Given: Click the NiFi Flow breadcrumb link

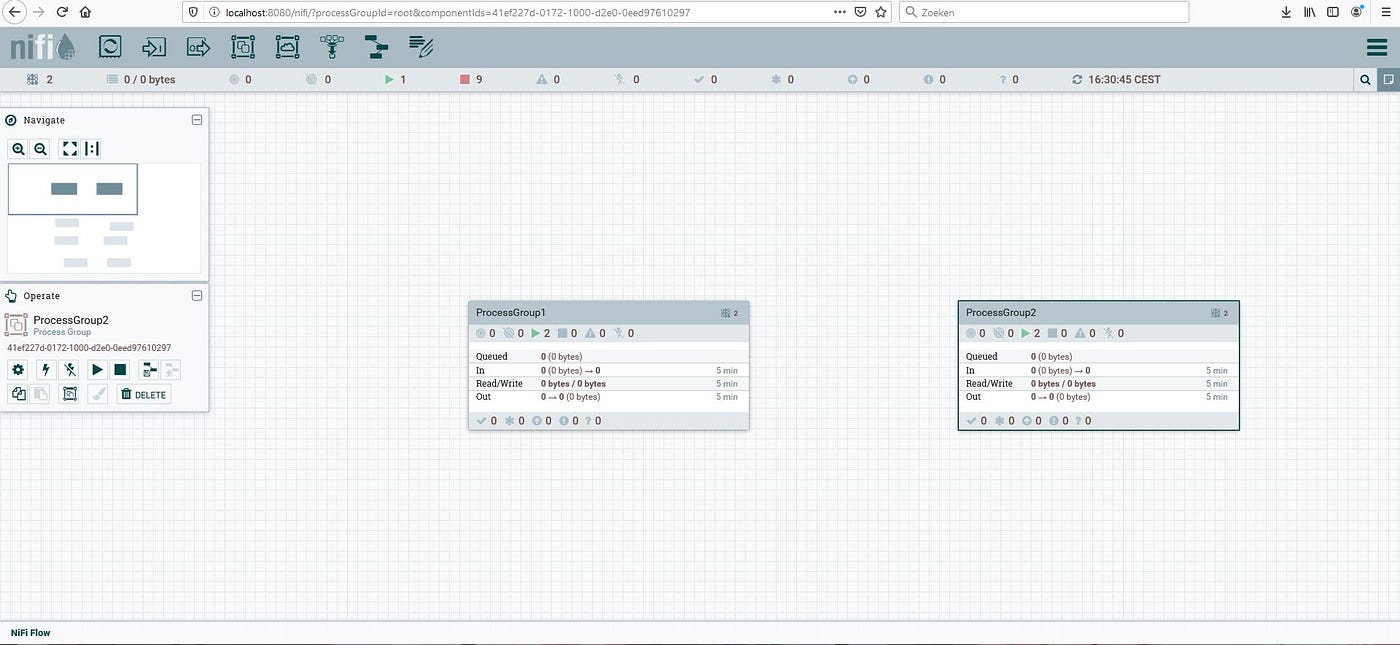Looking at the screenshot, I should click(x=30, y=633).
